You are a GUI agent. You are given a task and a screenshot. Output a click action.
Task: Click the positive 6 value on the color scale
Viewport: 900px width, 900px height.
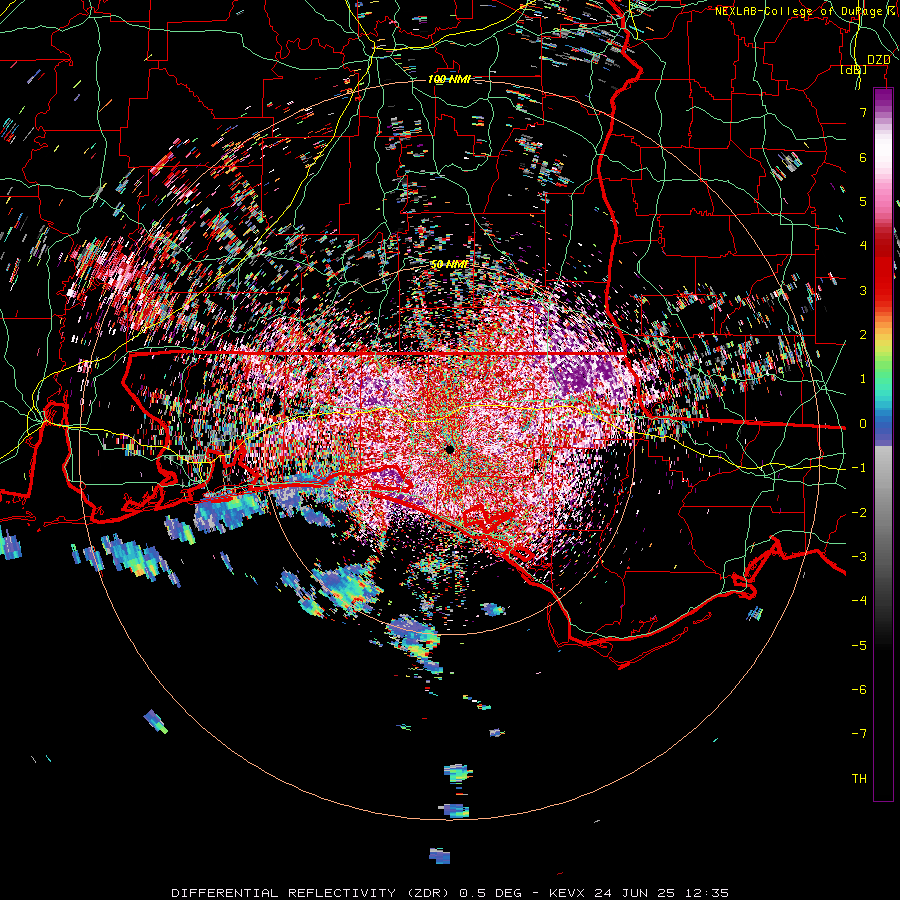pos(863,157)
